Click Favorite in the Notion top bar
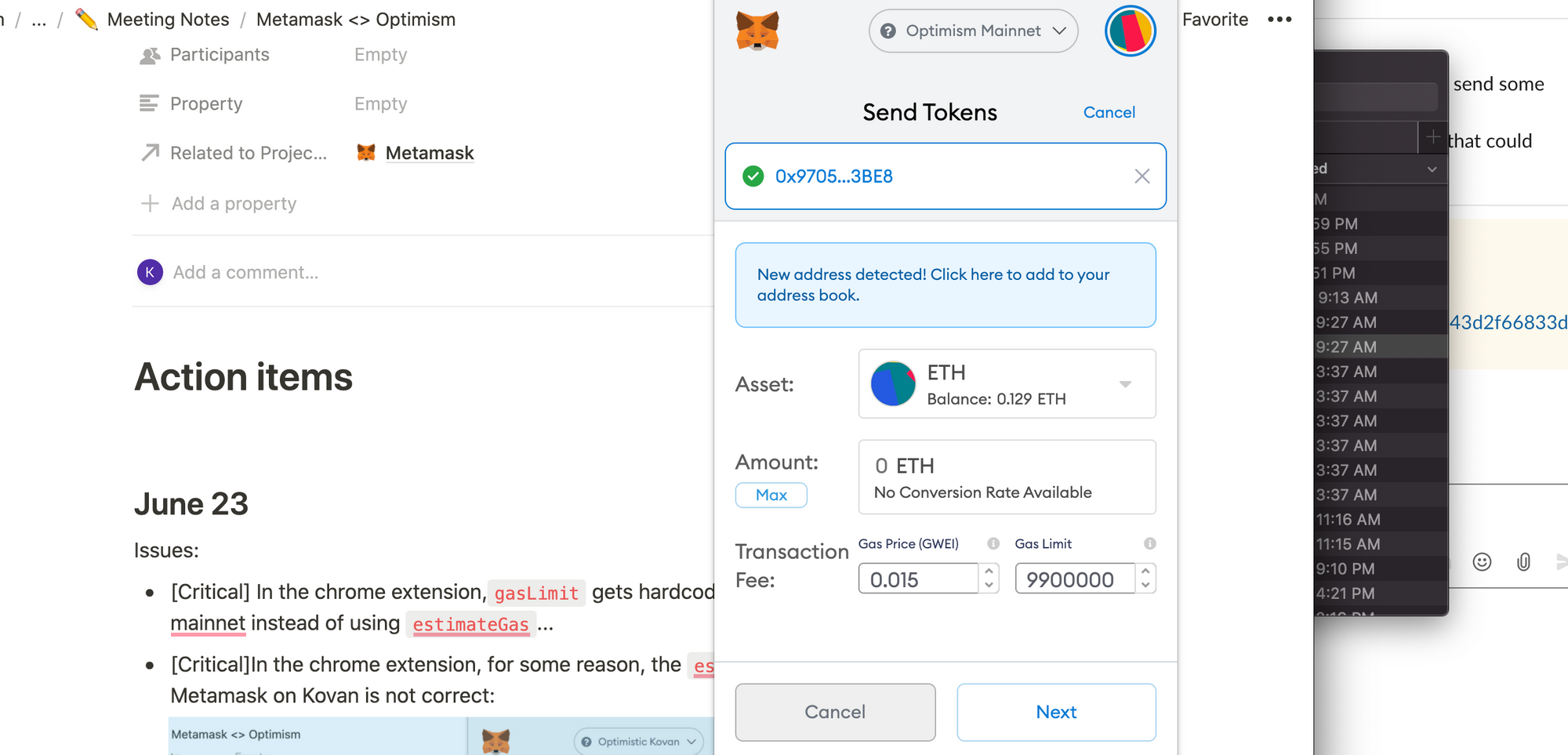 (1215, 19)
